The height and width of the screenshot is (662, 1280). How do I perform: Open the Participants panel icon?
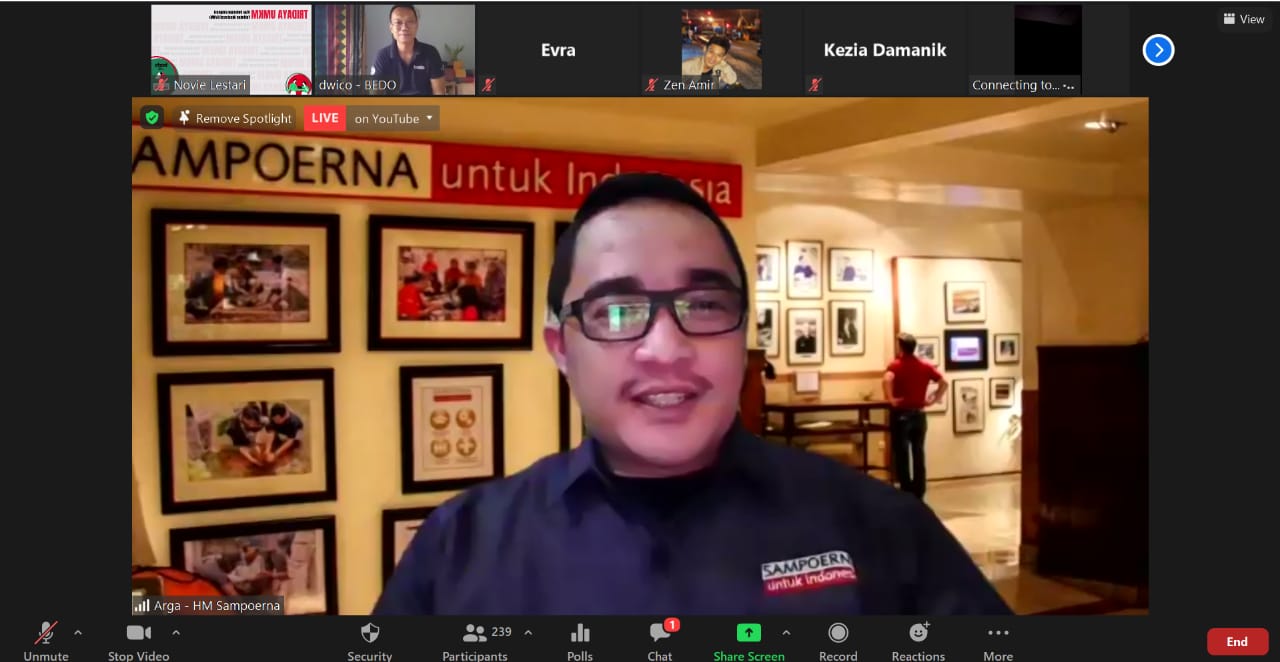(x=474, y=633)
